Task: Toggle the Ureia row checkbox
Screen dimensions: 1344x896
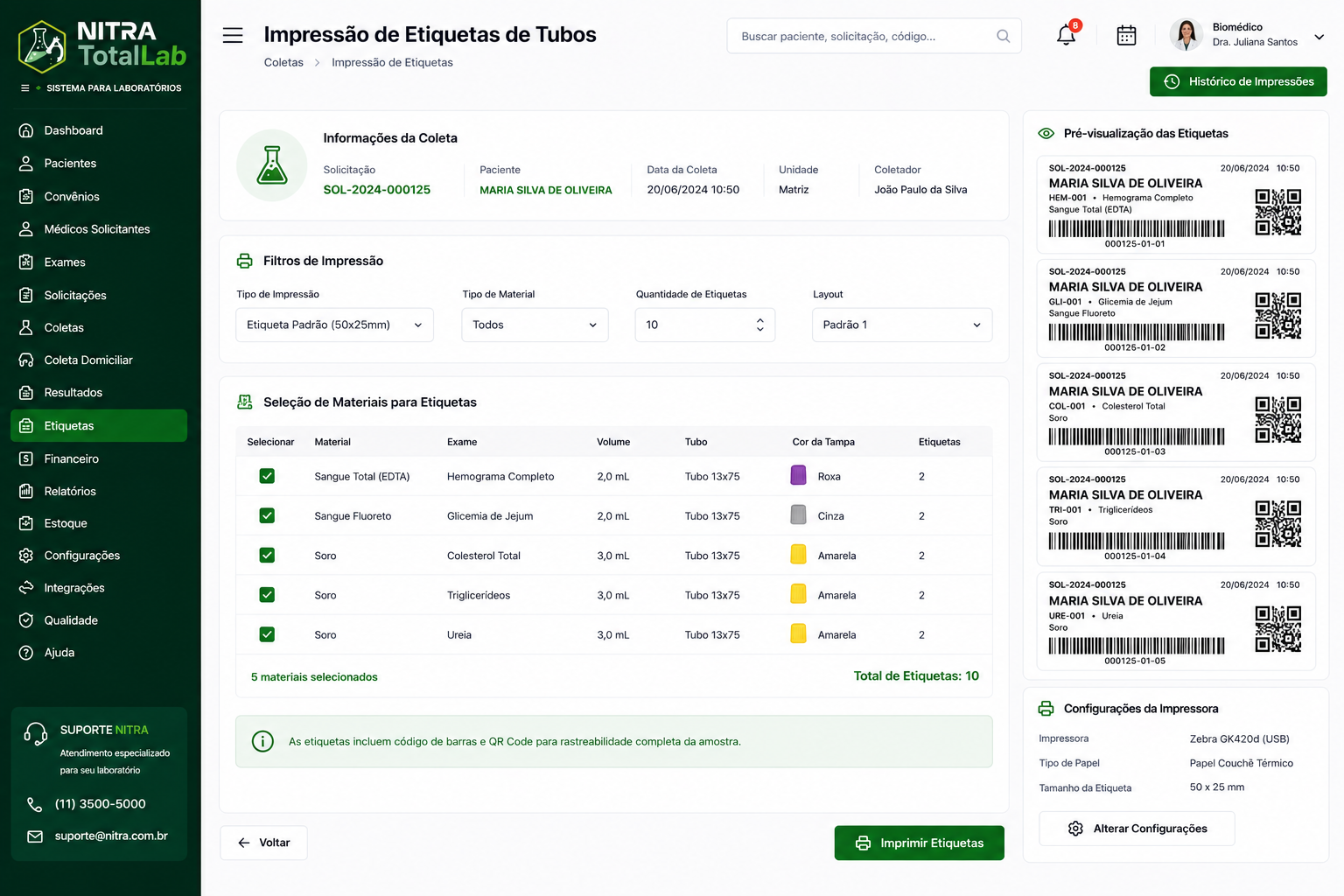Action: click(x=267, y=634)
